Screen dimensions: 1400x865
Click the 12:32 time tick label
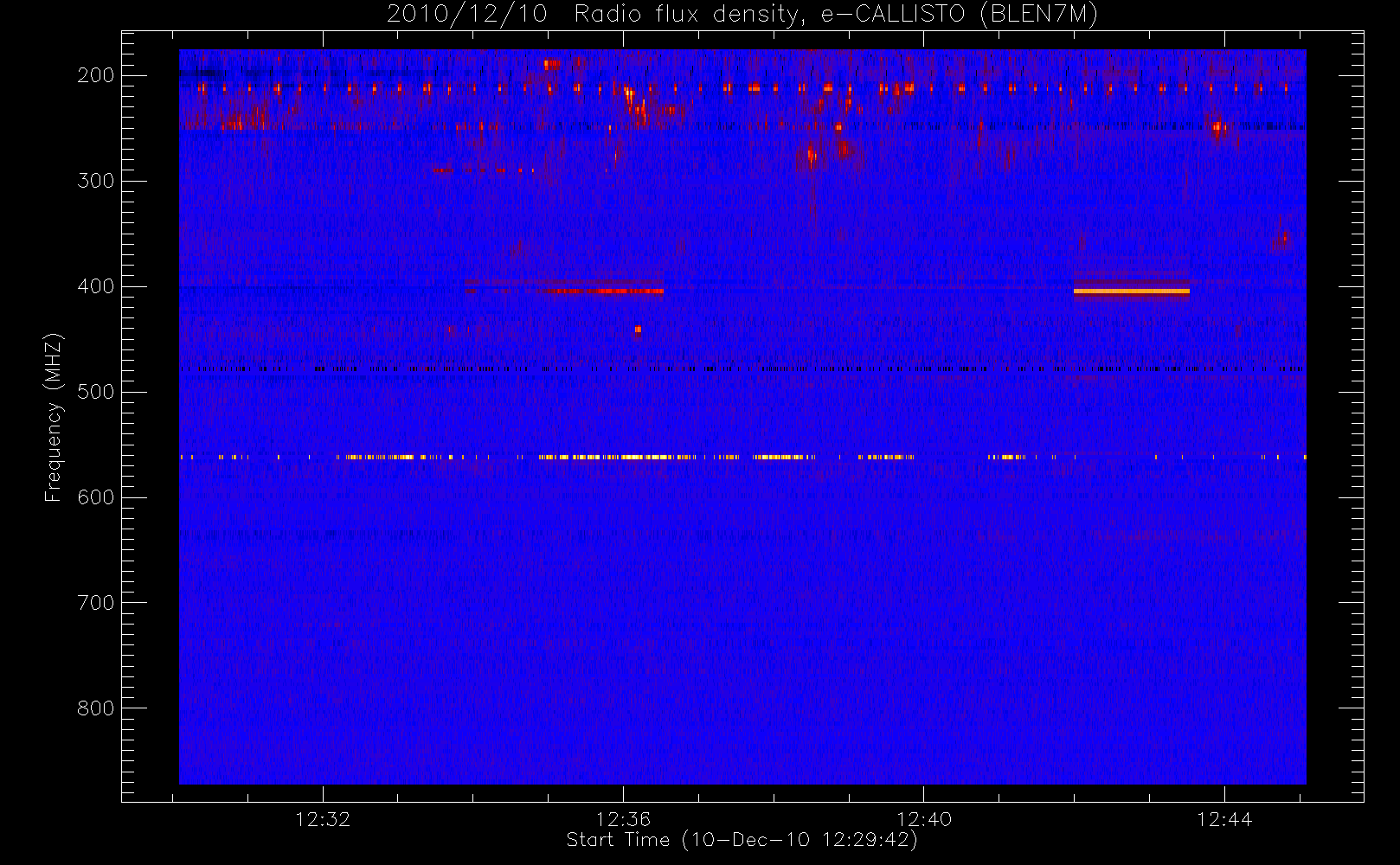coord(323,819)
